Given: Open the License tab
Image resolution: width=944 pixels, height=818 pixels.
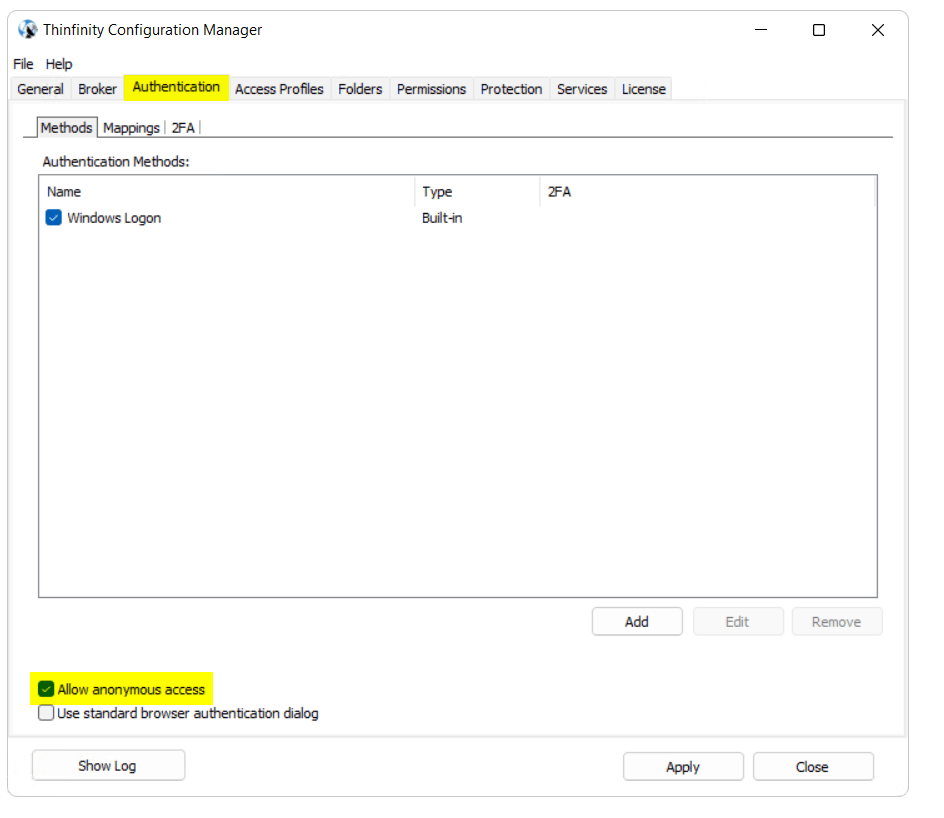Looking at the screenshot, I should [644, 89].
